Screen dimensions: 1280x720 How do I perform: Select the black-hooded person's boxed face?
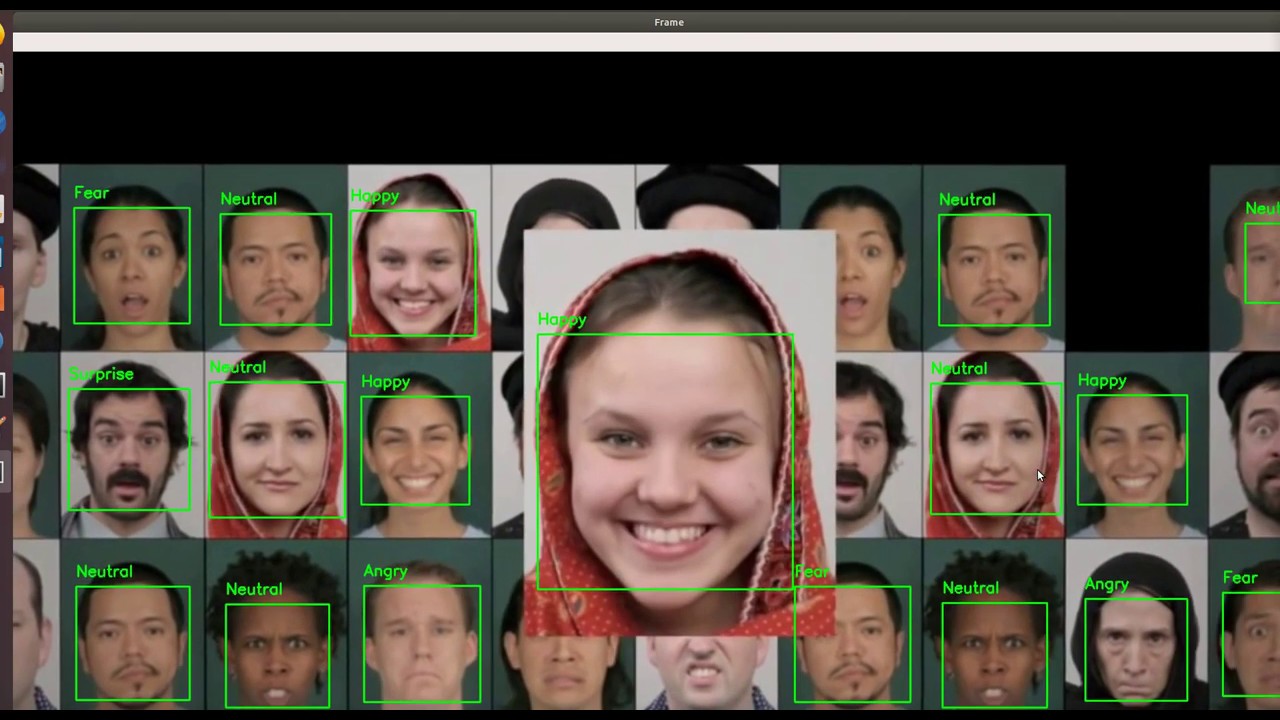(x=1136, y=650)
